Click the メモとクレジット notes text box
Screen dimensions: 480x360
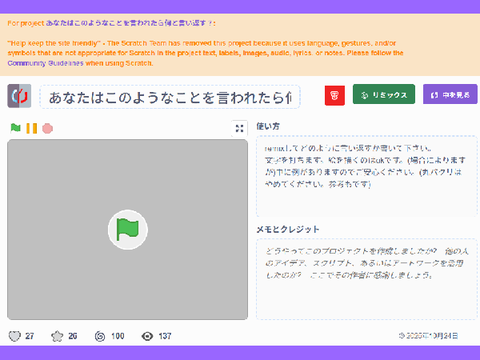point(367,279)
